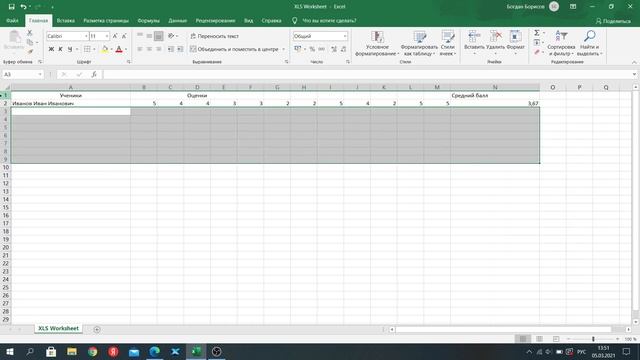Click the Удалить cells button
Viewport: 640px width, 360px height.
tap(496, 43)
